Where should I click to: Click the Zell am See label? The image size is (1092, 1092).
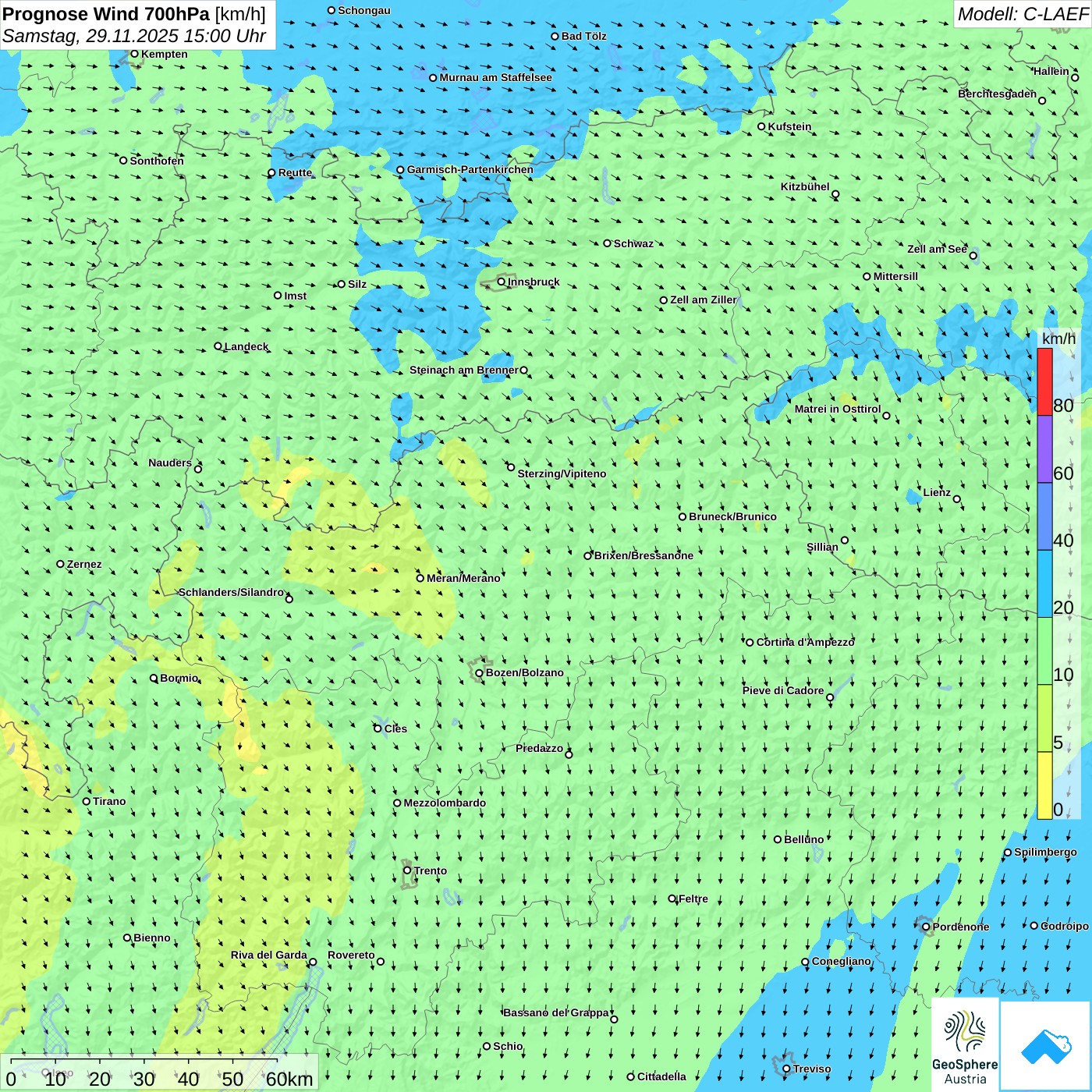click(x=937, y=249)
